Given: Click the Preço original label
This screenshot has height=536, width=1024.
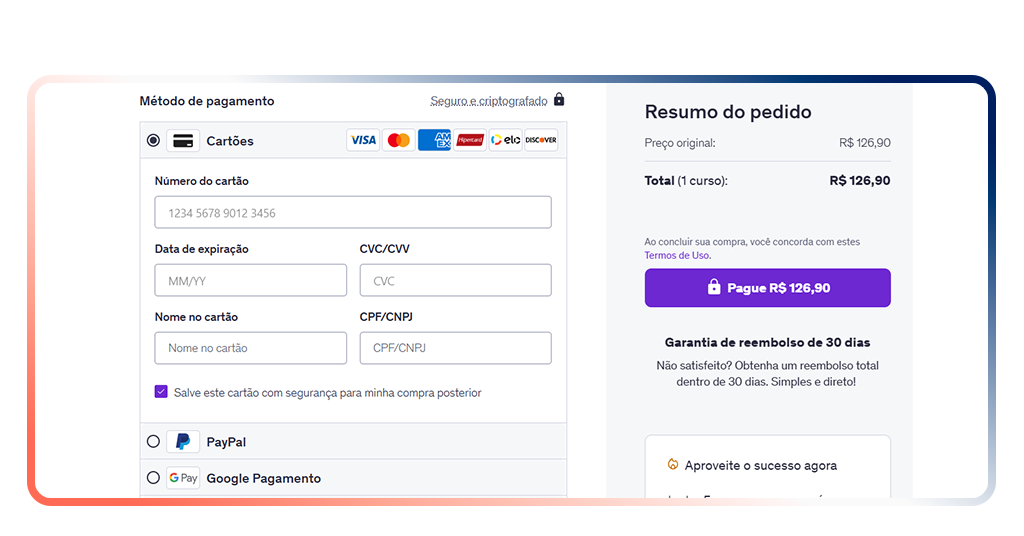Looking at the screenshot, I should tap(680, 143).
